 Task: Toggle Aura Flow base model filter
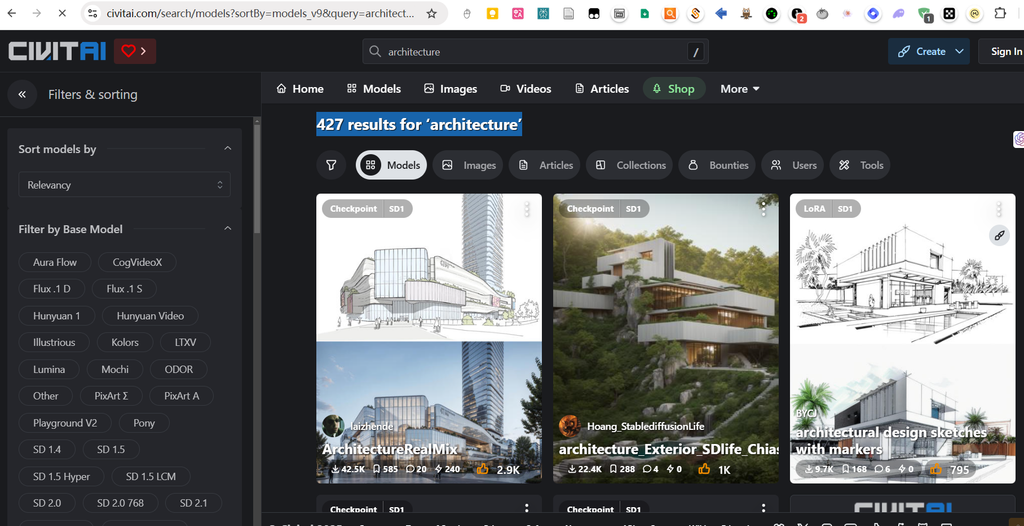coord(55,262)
